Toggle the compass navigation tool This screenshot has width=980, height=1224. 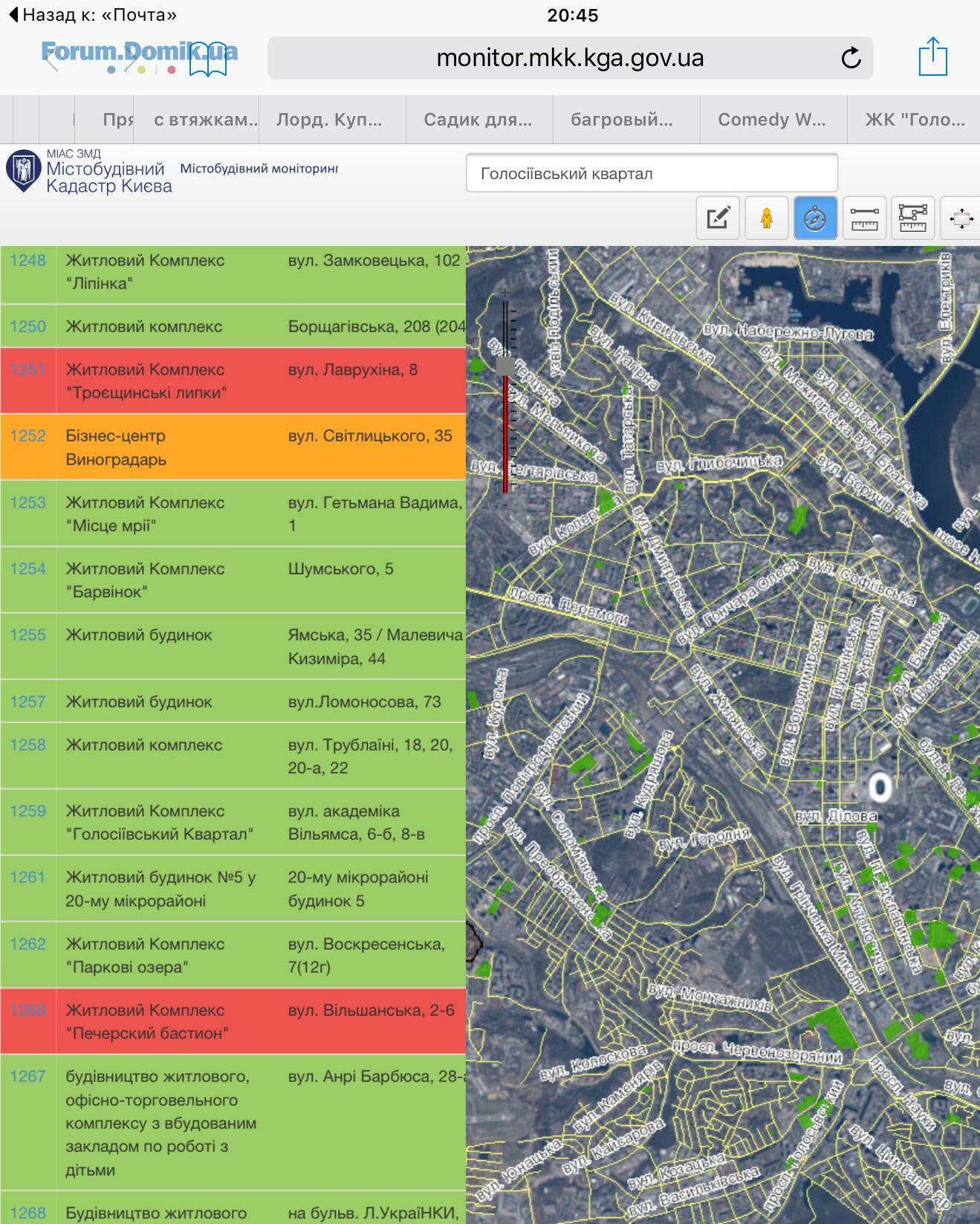(815, 218)
